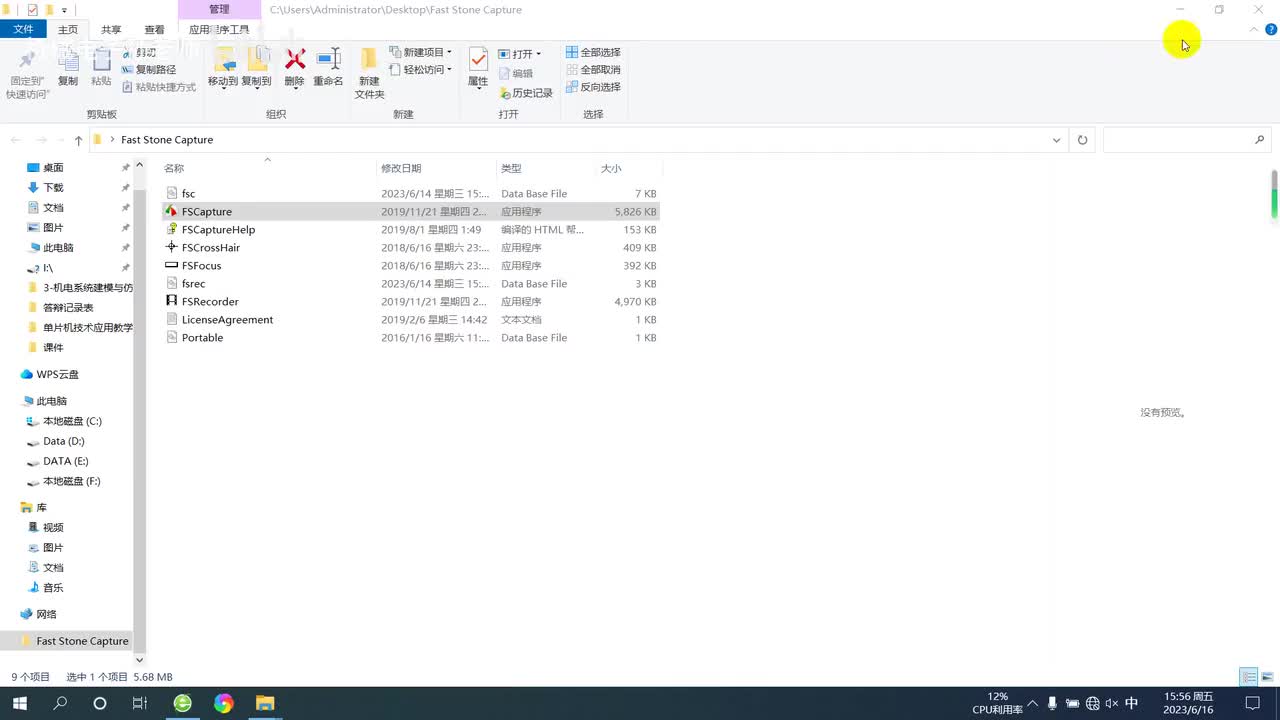This screenshot has width=1280, height=720.
Task: Open the taskbar search icon
Action: click(x=60, y=703)
